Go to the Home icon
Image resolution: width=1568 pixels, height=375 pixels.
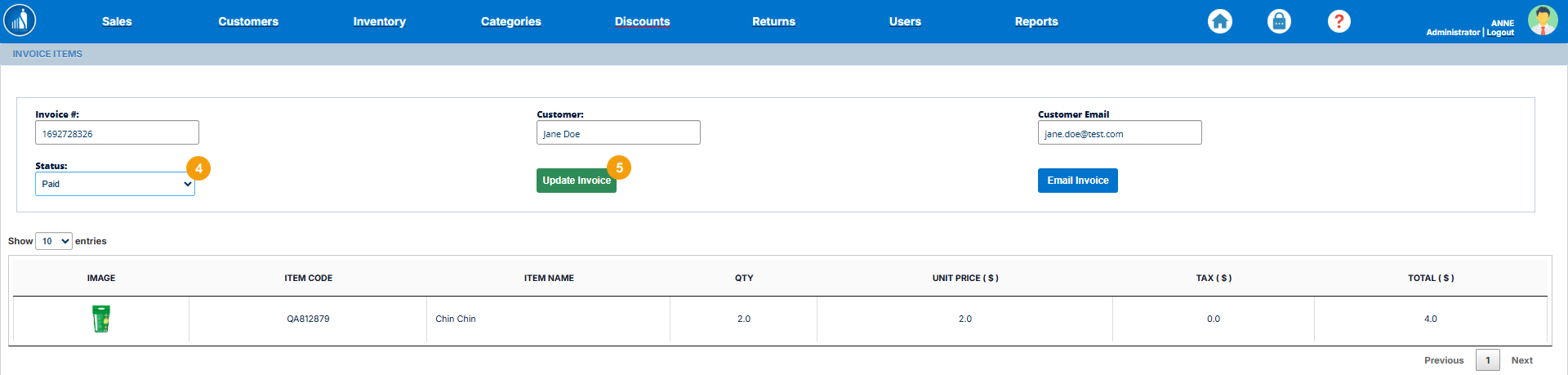pyautogui.click(x=1220, y=21)
